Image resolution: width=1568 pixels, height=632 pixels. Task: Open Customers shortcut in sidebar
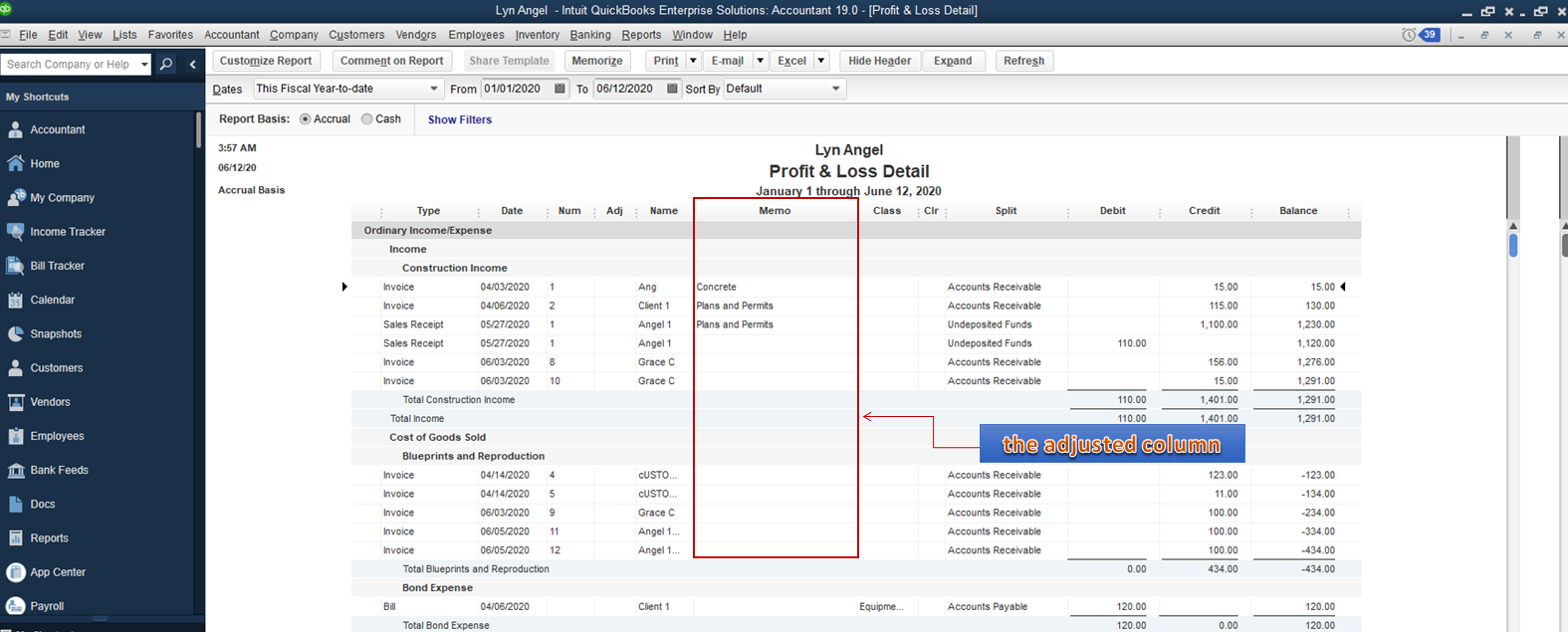pos(57,368)
